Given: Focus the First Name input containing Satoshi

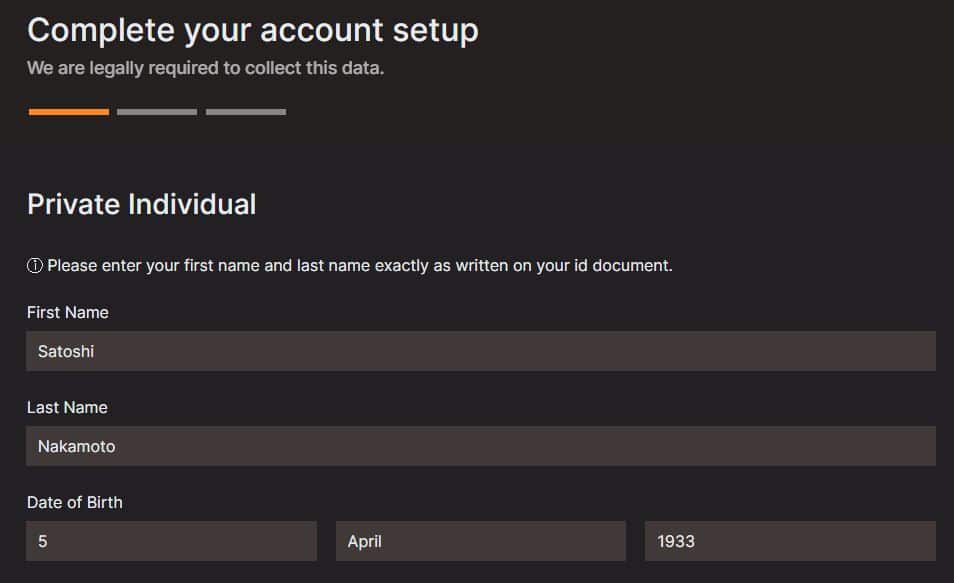Looking at the screenshot, I should (481, 351).
